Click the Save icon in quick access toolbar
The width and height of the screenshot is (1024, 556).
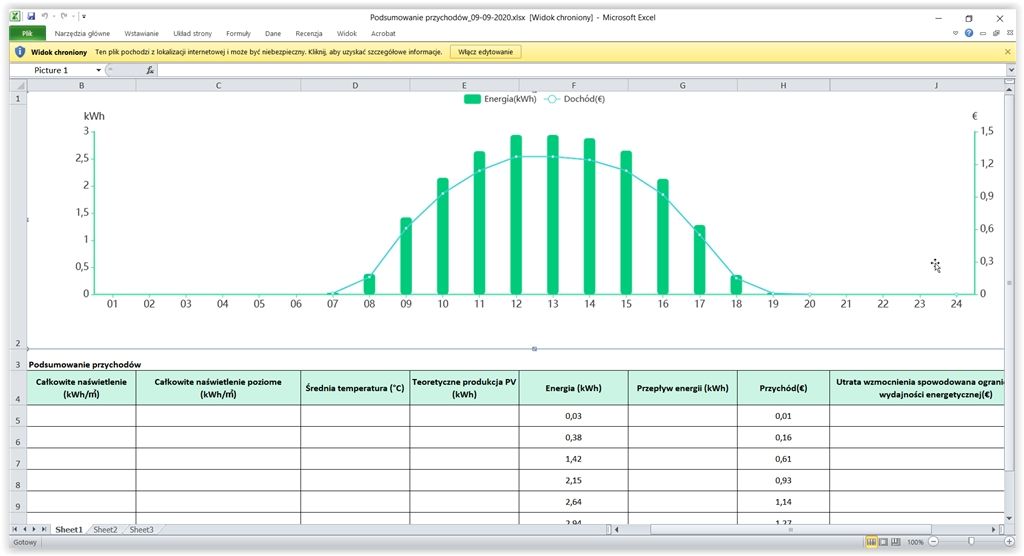(31, 16)
